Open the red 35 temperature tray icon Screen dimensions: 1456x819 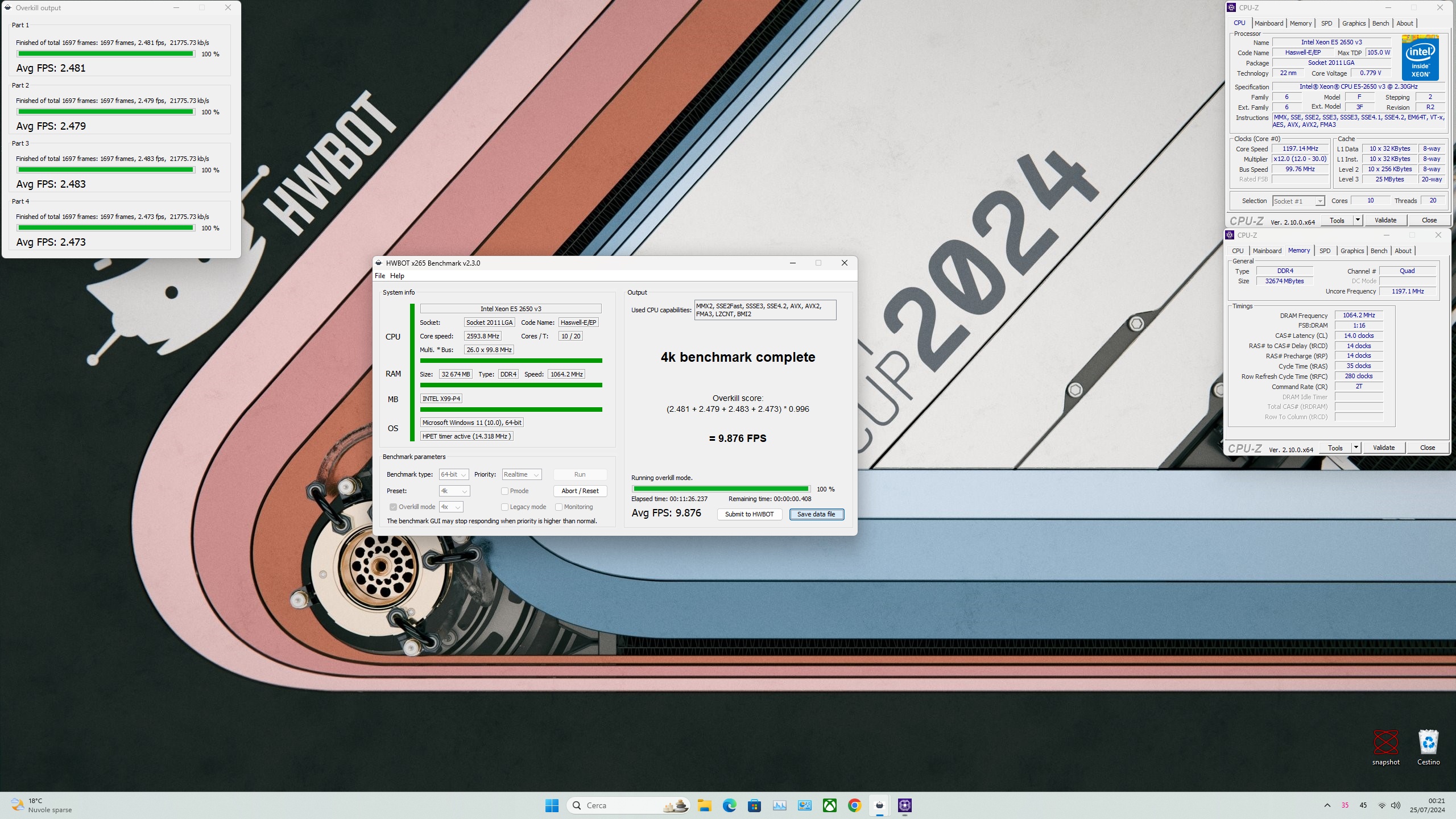(x=1345, y=805)
